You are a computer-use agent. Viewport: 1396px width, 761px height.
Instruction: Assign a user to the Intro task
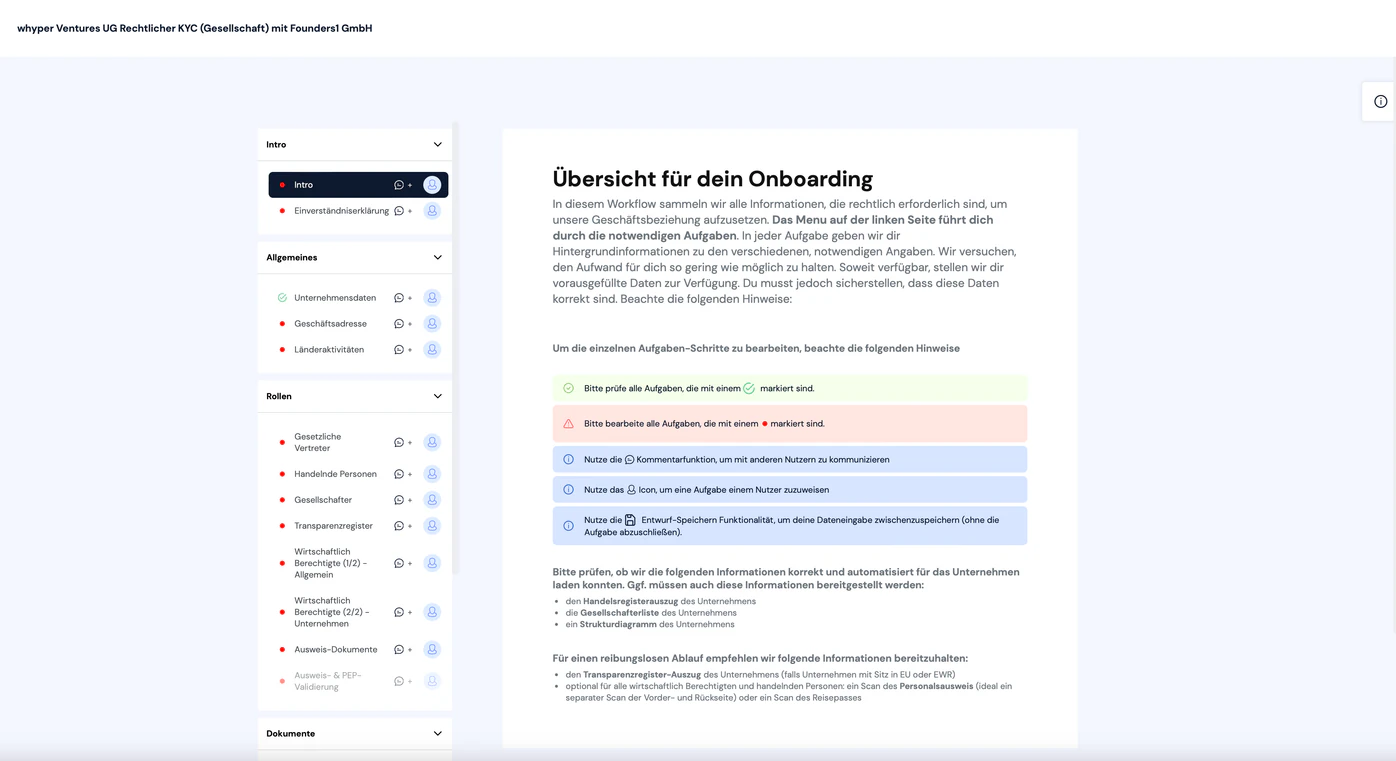(432, 185)
